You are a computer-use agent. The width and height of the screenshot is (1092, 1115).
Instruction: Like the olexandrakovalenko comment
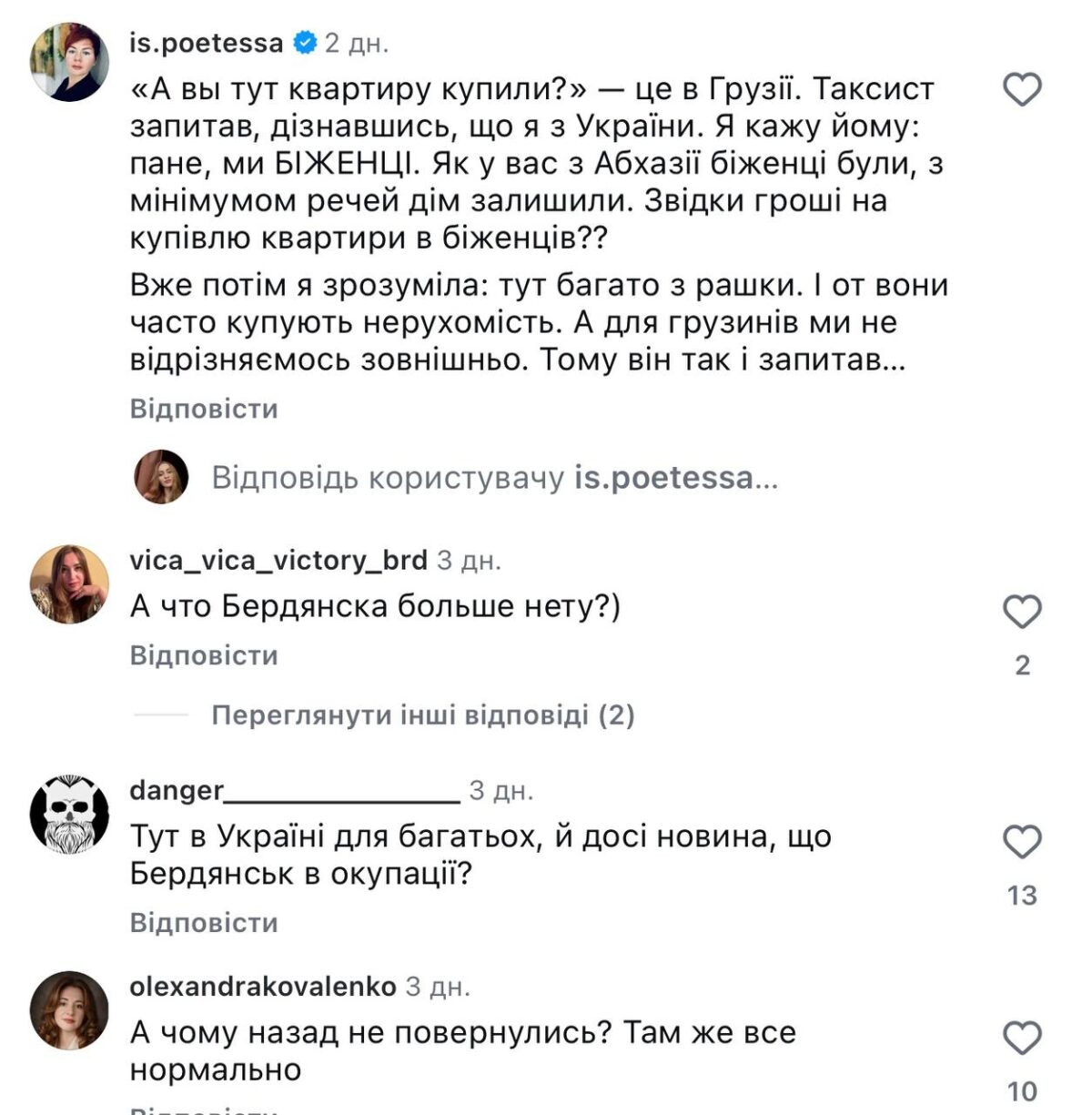tap(1022, 1038)
